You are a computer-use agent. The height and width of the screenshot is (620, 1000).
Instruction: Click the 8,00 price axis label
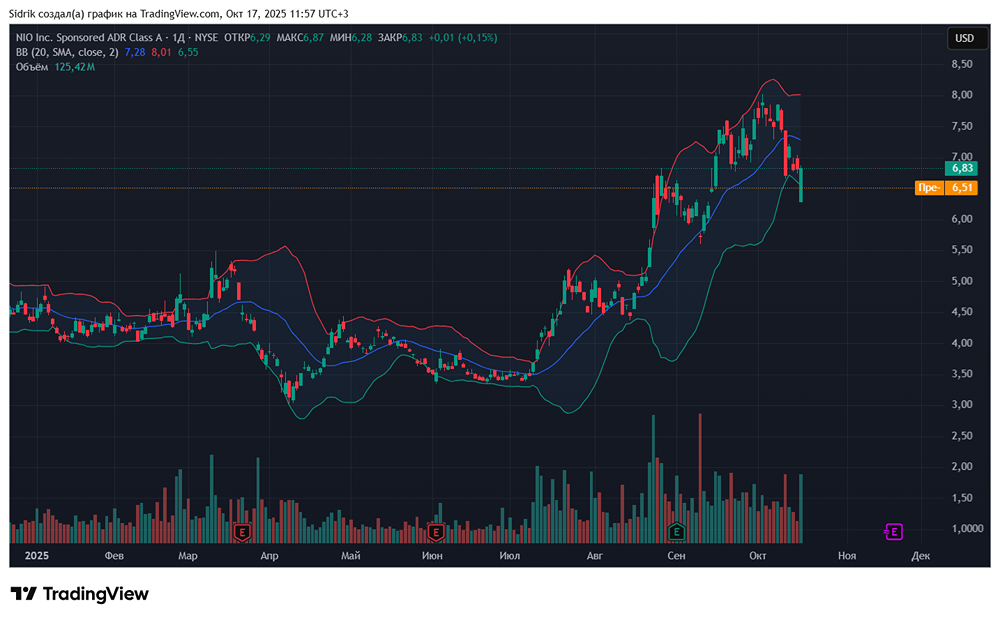(x=962, y=94)
